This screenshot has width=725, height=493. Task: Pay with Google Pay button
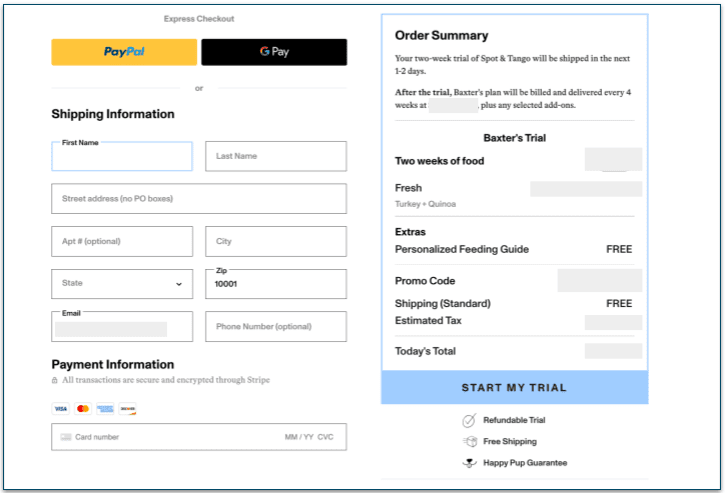[274, 52]
